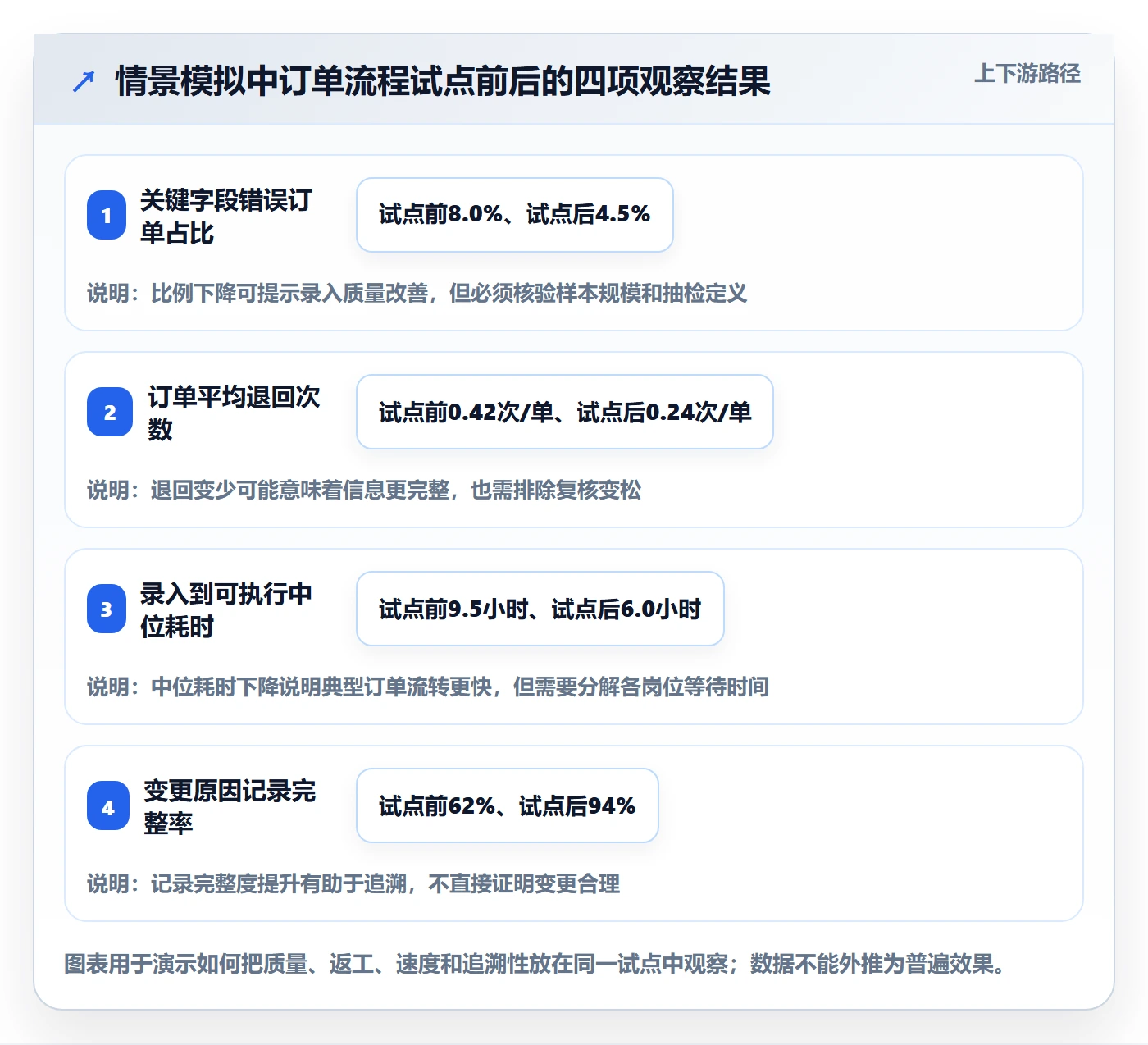Click the note 退回变少可能意味着信息更完整
1148x1045 pixels.
click(300, 491)
